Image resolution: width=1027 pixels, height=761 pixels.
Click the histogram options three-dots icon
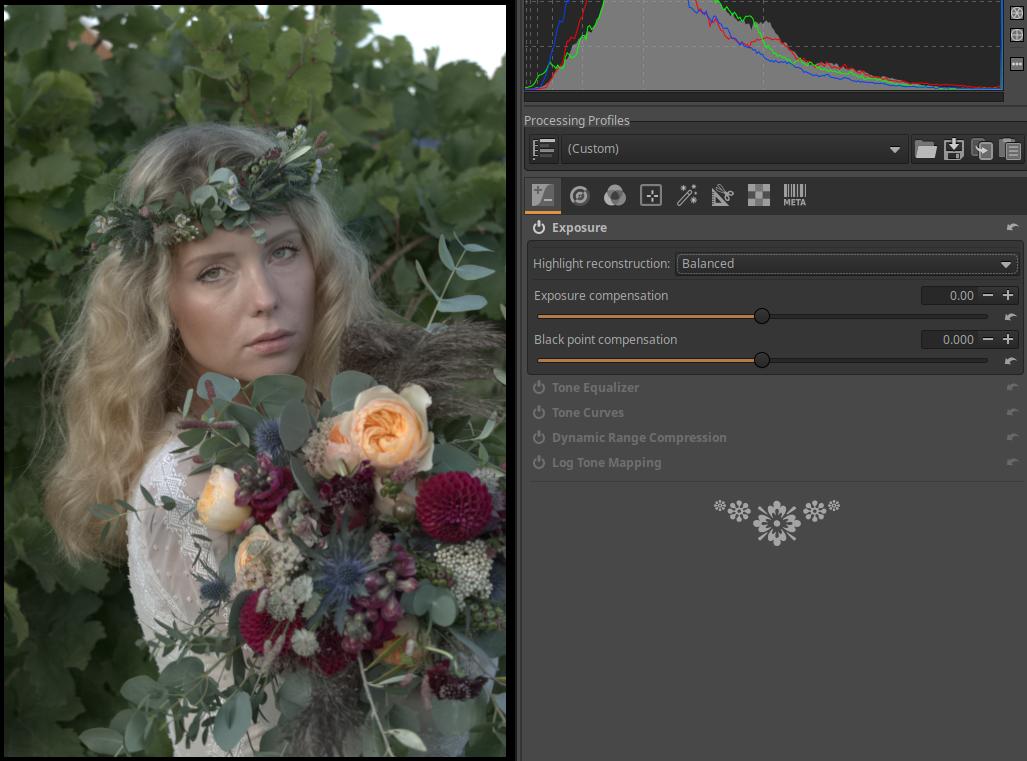tap(1017, 63)
